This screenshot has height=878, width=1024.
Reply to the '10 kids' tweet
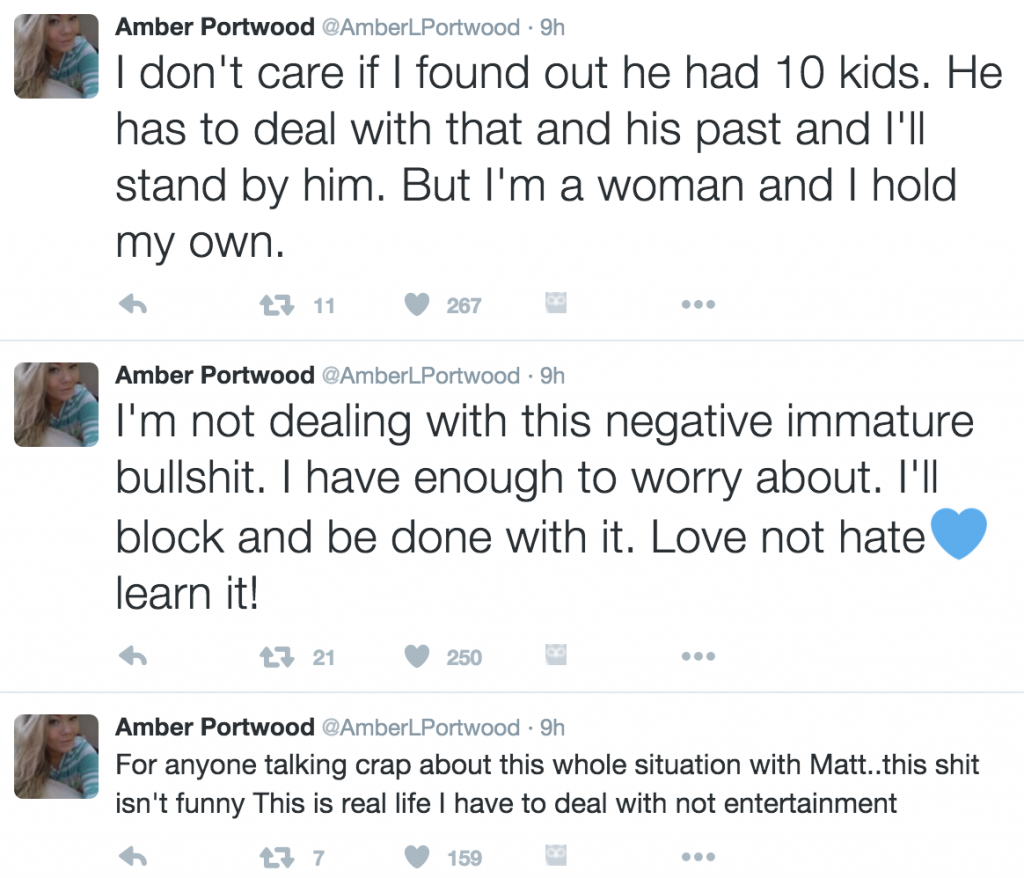click(133, 306)
